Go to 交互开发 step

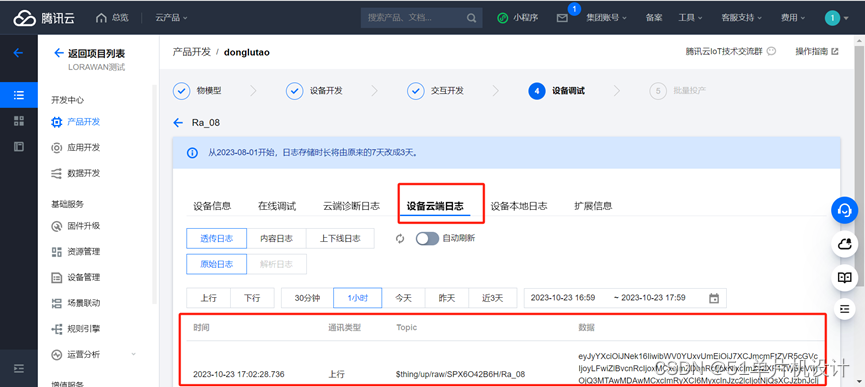(435, 91)
